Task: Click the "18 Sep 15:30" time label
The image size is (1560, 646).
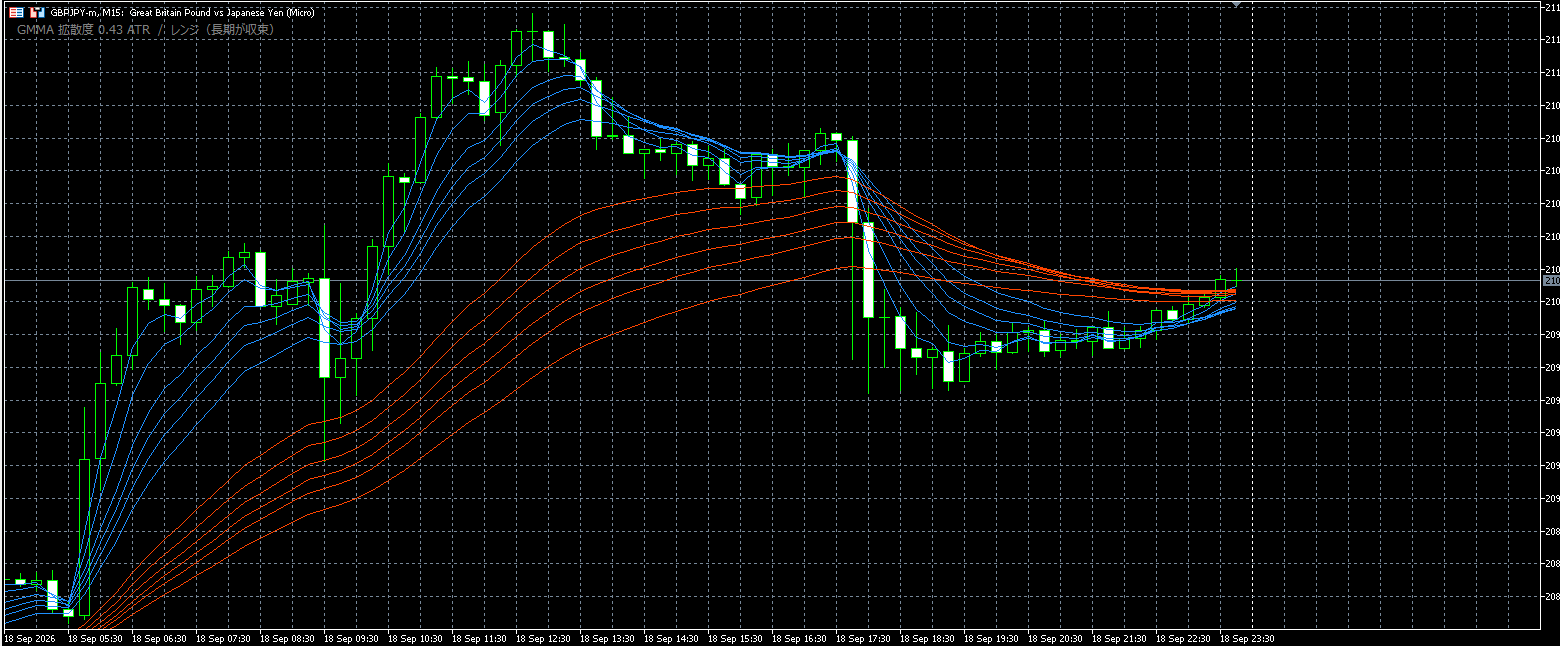Action: 734,638
